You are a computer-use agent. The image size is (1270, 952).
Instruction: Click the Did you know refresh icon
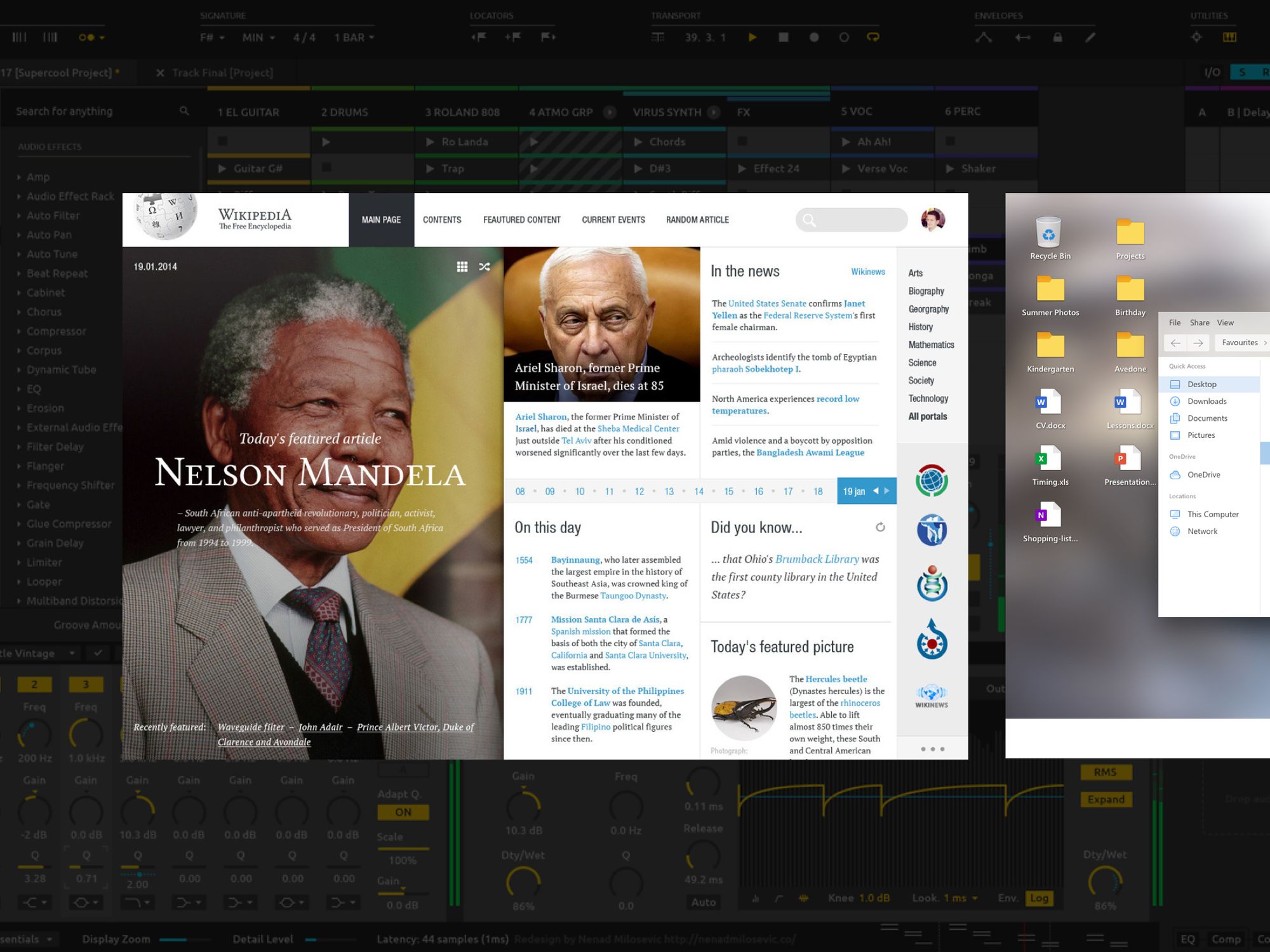[880, 527]
